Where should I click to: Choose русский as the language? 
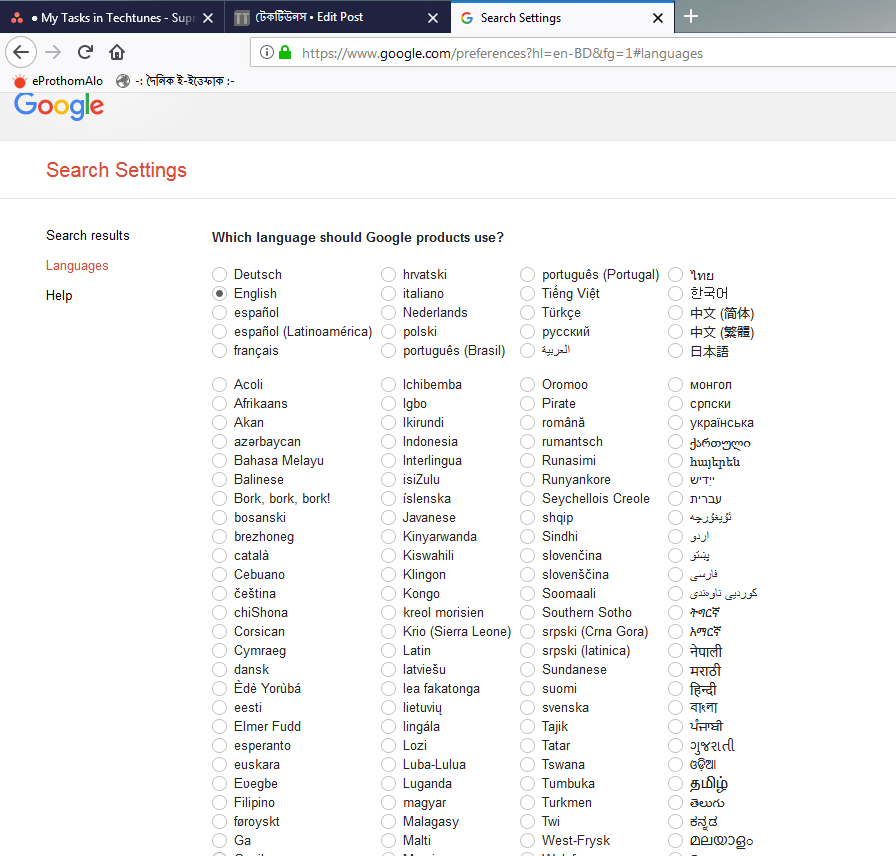[527, 331]
